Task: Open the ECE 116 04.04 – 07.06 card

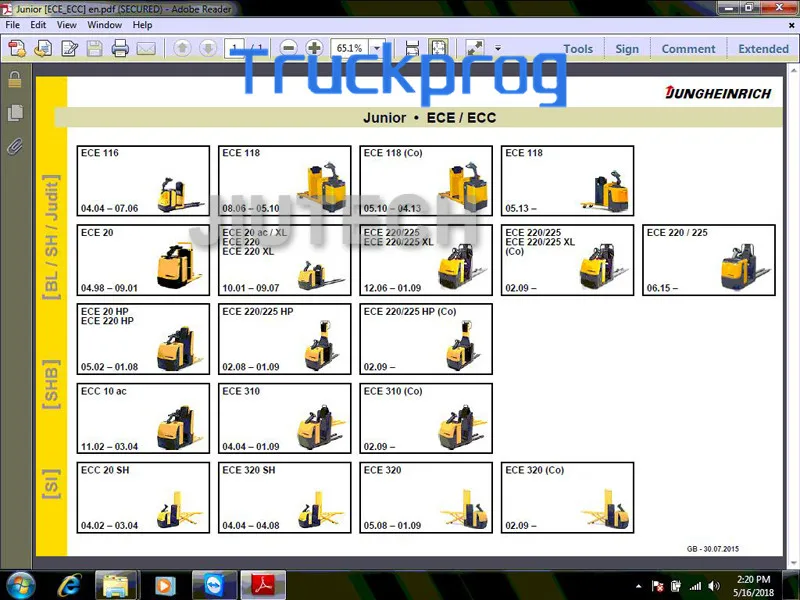Action: click(143, 181)
